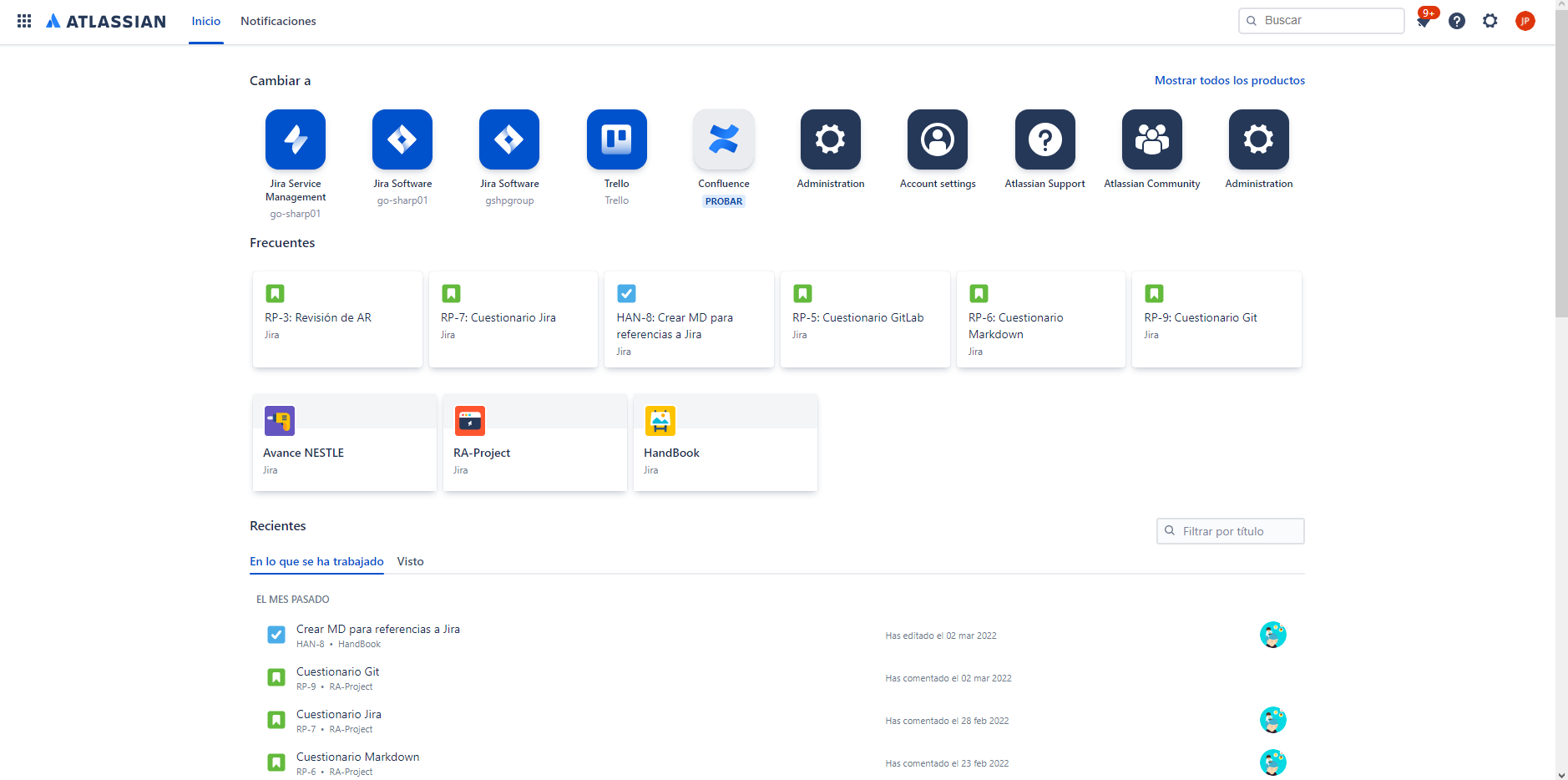Viewport: 1568px width, 780px height.
Task: Click avatar on Crear MD para referencias row
Action: point(1273,635)
